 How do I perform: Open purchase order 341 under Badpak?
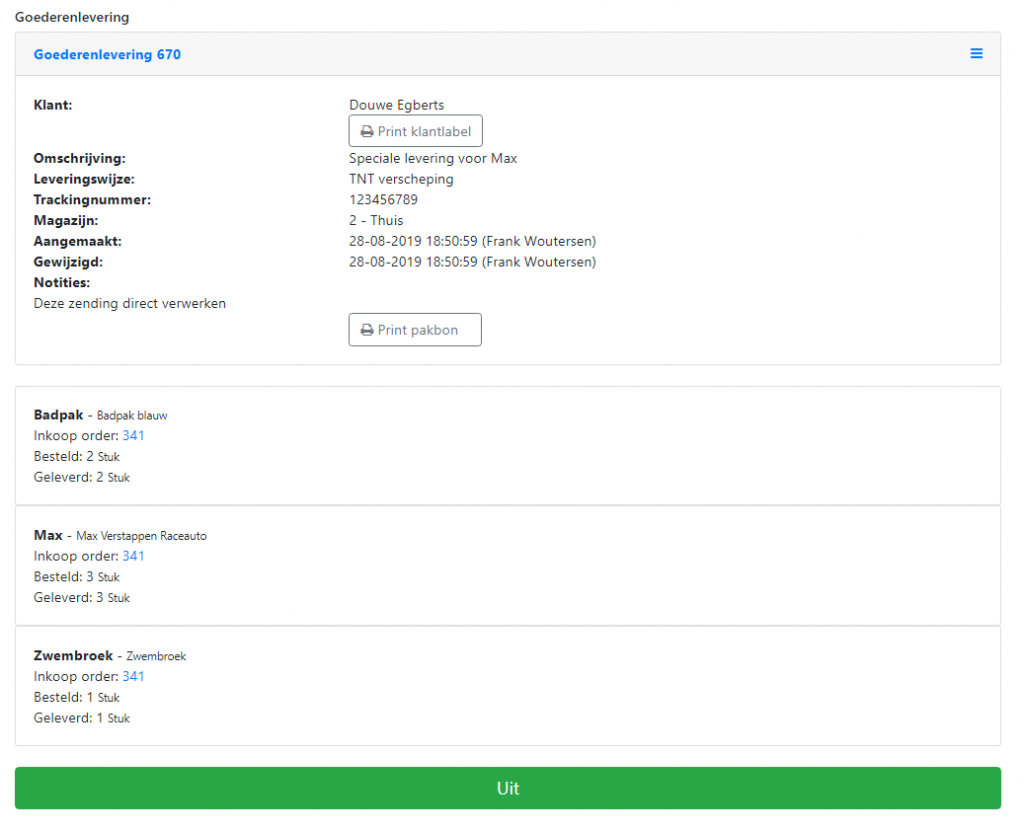click(133, 436)
